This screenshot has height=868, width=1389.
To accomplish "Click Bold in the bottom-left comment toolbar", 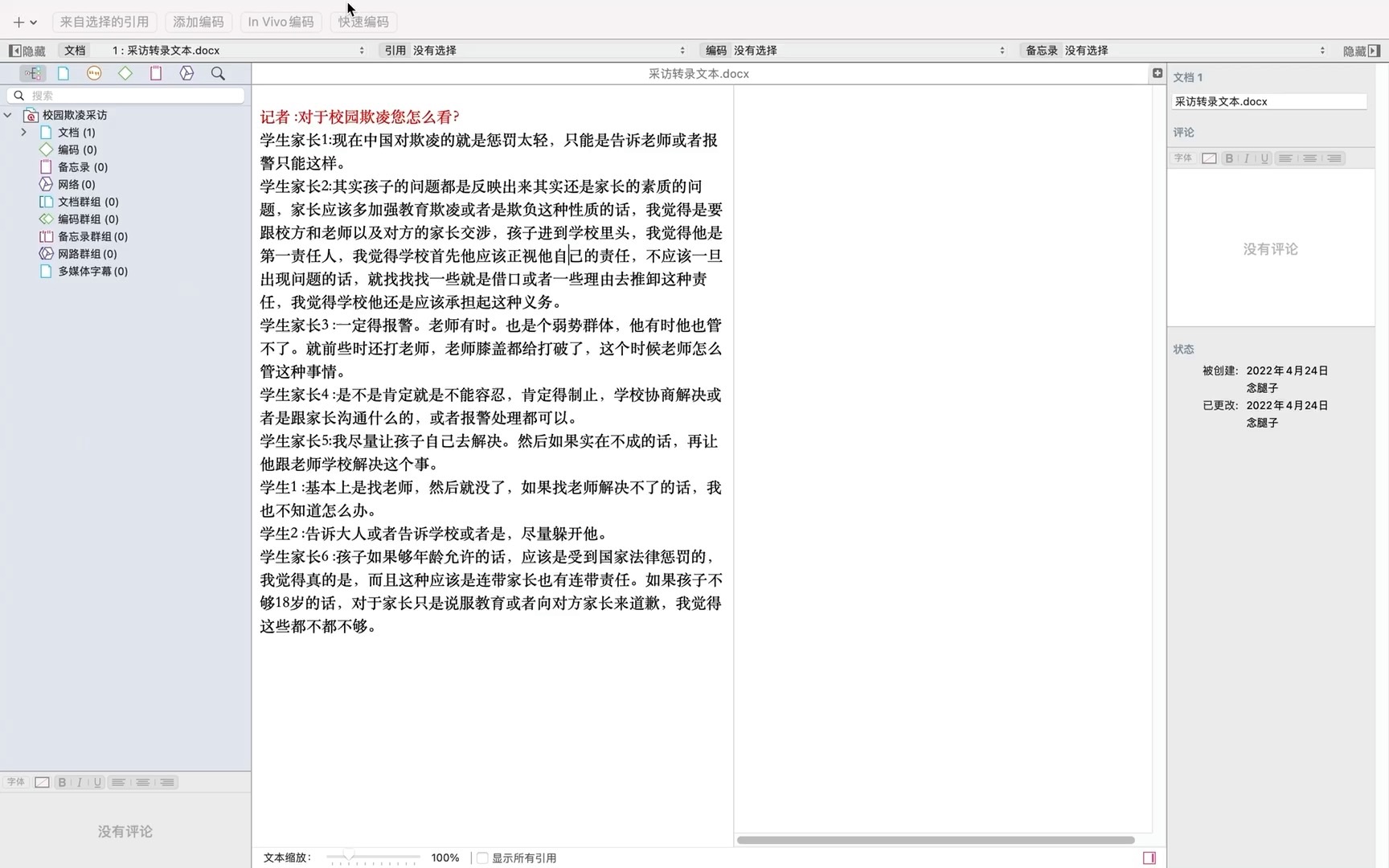I will (62, 782).
